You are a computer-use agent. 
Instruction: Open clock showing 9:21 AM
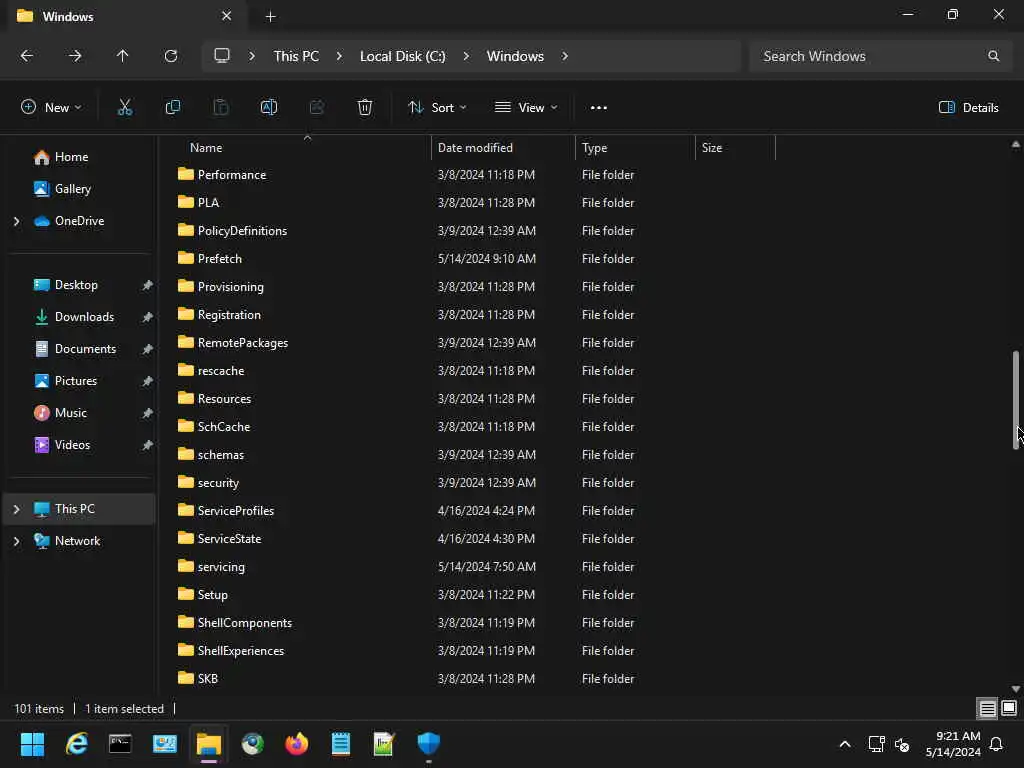[953, 744]
